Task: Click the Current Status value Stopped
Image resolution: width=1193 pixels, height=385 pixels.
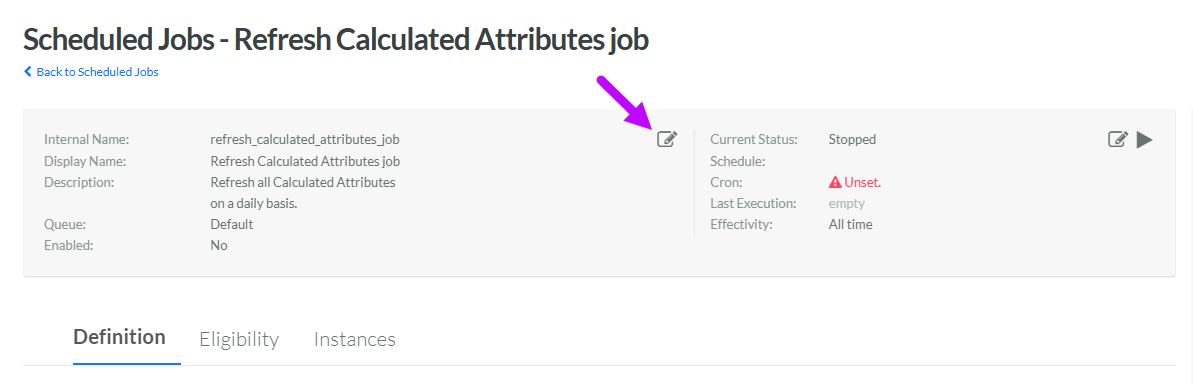Action: tap(852, 139)
